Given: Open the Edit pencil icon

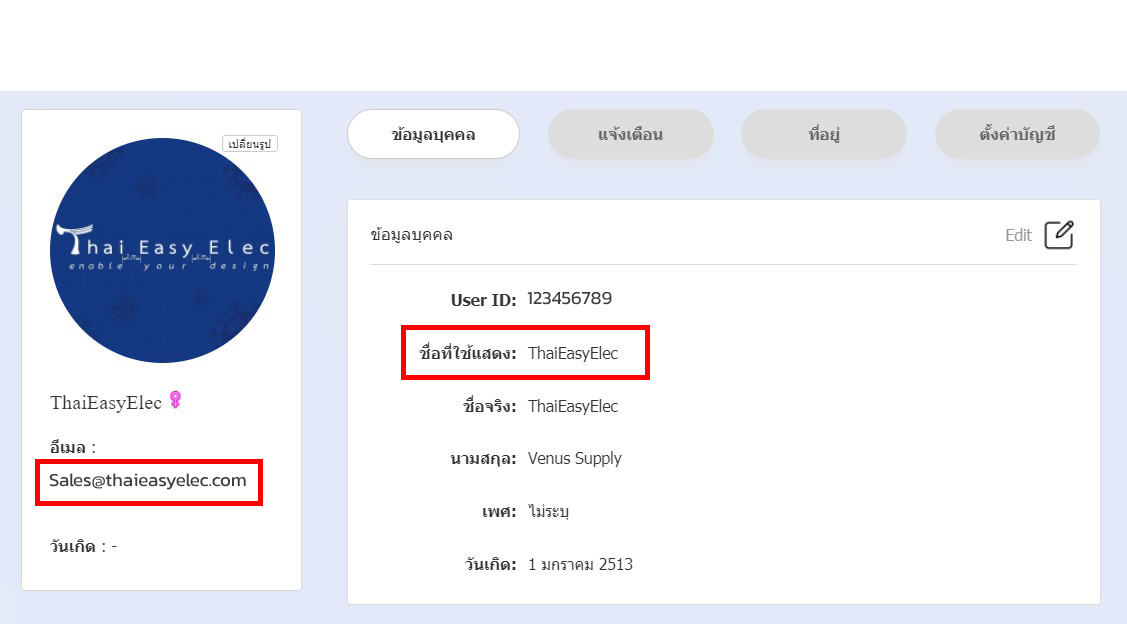Looking at the screenshot, I should tap(1059, 234).
